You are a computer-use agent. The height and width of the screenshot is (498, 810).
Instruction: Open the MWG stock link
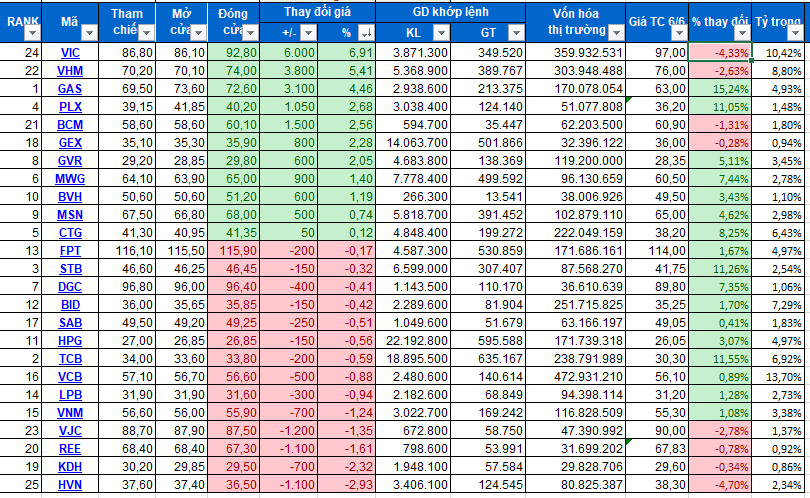[x=70, y=179]
